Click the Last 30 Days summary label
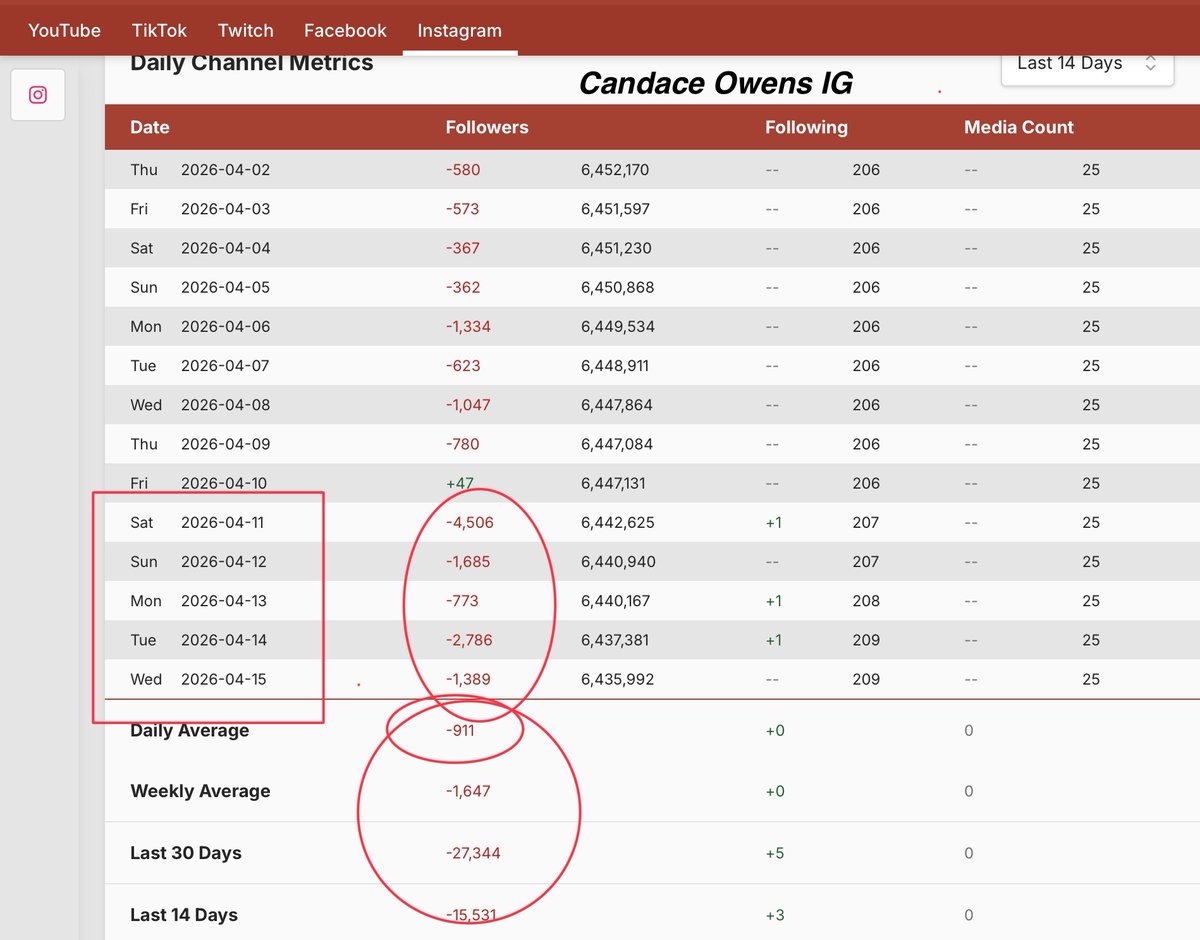 pyautogui.click(x=186, y=853)
